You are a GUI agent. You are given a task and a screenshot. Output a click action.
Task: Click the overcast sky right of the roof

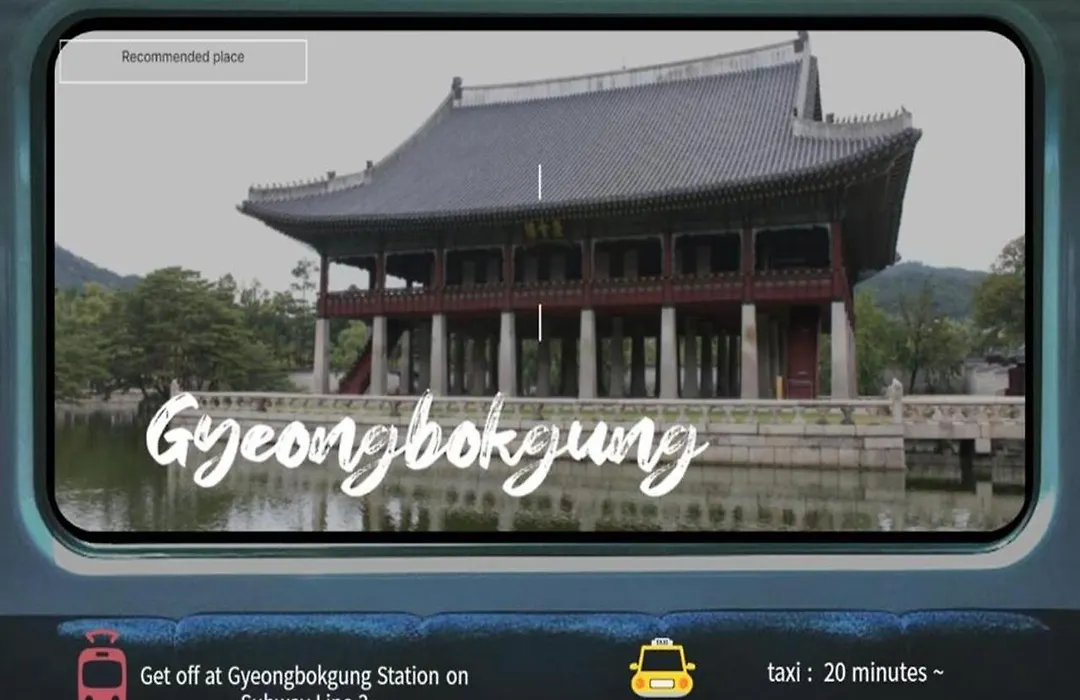pyautogui.click(x=960, y=150)
